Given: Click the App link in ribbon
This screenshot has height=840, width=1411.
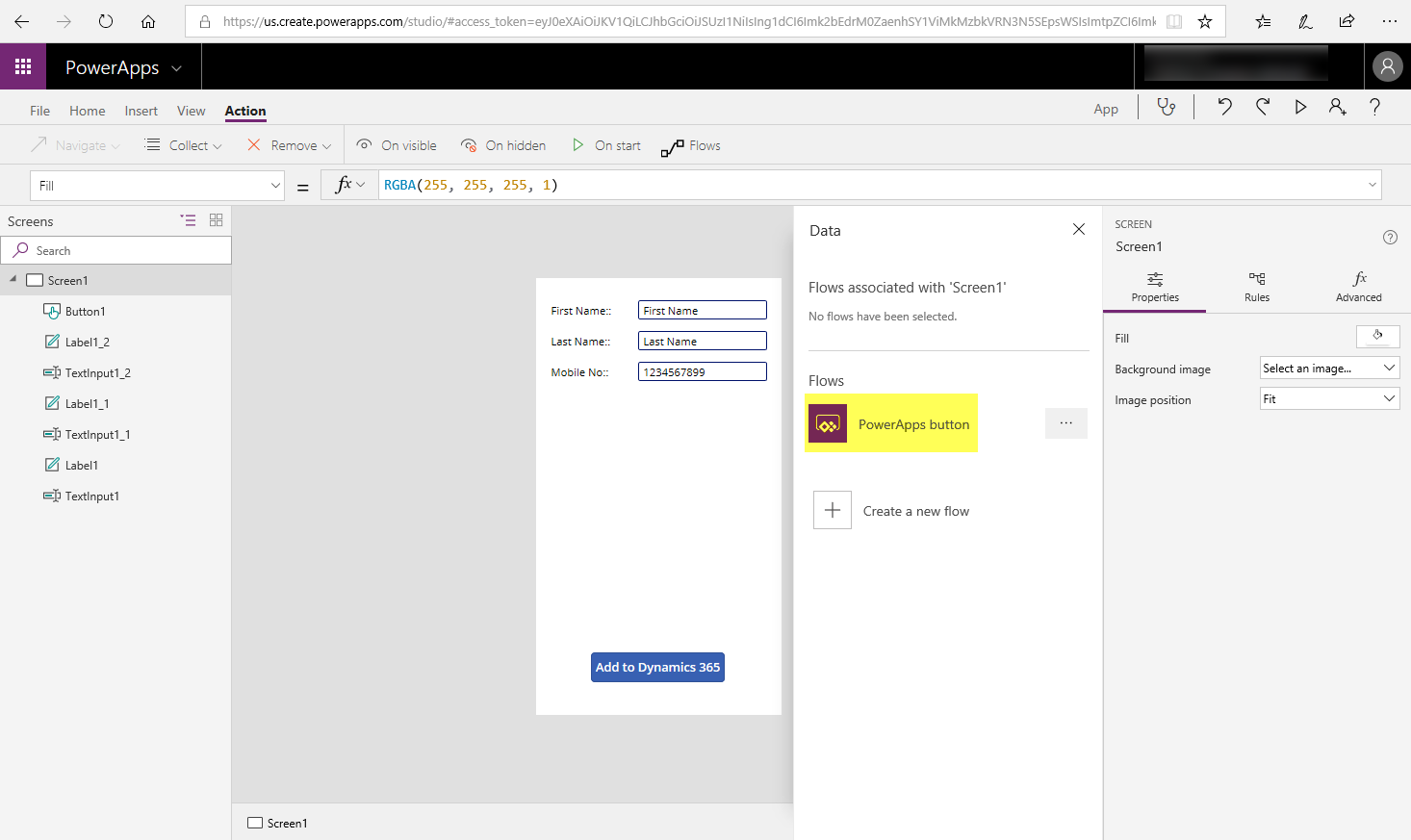Looking at the screenshot, I should (1106, 109).
